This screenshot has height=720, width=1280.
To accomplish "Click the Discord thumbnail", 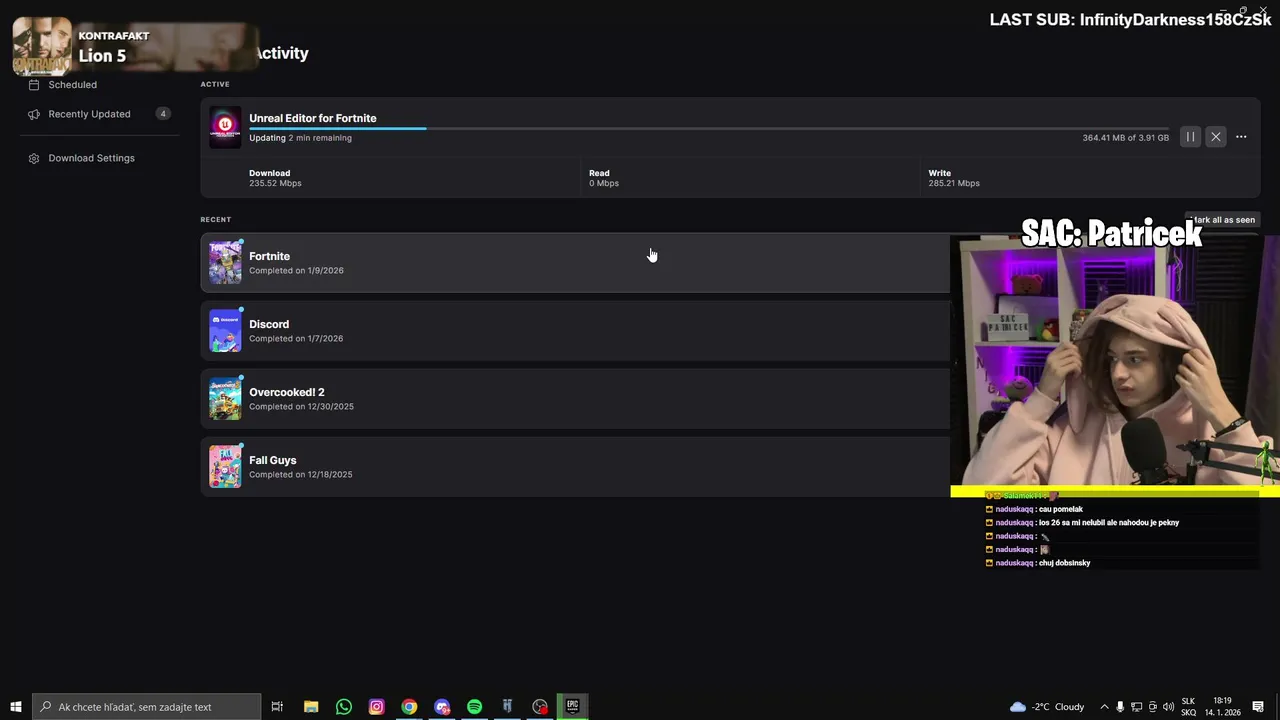I will click(225, 331).
